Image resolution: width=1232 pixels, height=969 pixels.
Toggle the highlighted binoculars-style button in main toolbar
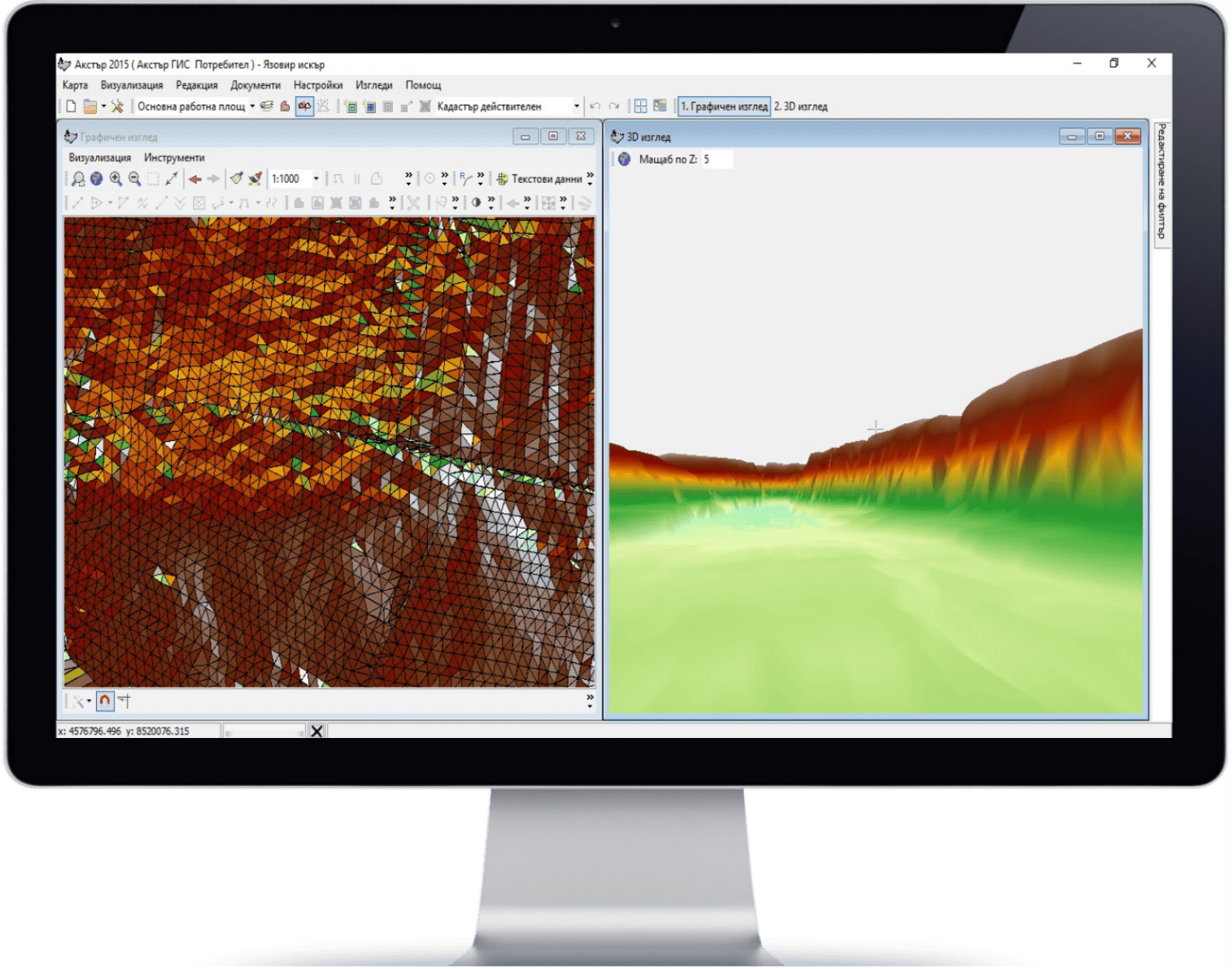pos(305,106)
